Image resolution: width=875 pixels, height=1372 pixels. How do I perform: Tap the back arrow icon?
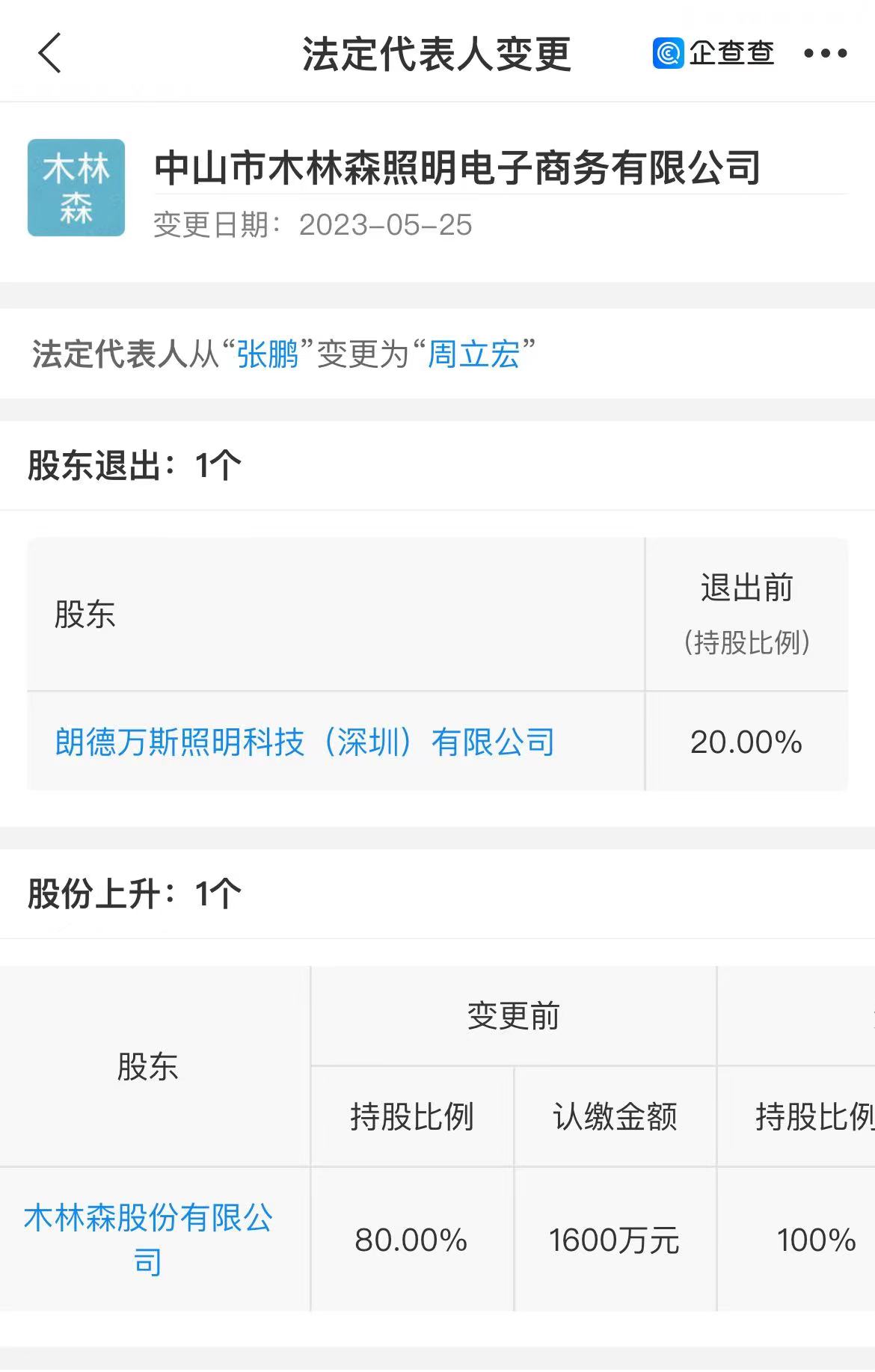(x=49, y=53)
